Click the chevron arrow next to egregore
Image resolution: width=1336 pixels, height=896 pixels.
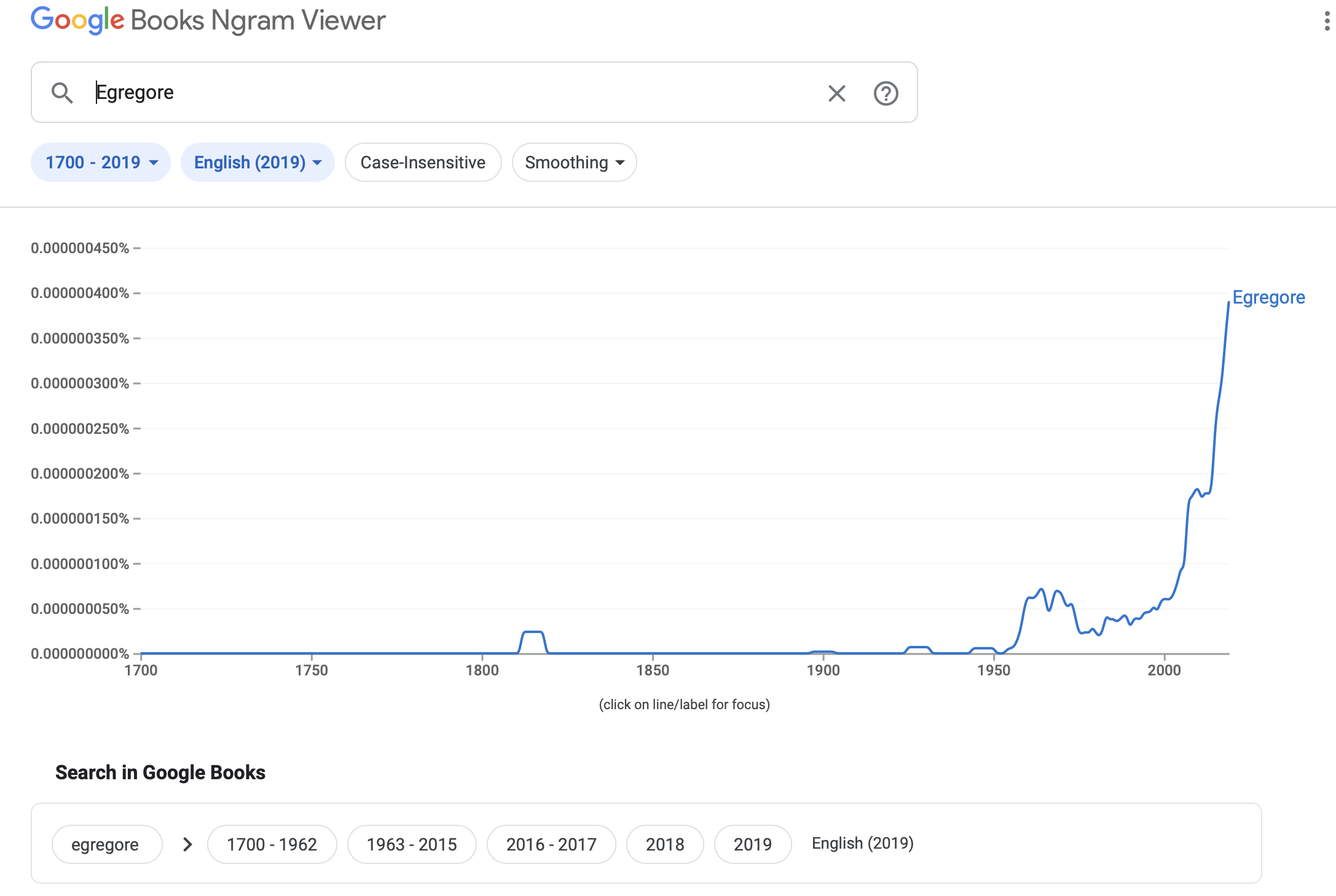[x=188, y=844]
